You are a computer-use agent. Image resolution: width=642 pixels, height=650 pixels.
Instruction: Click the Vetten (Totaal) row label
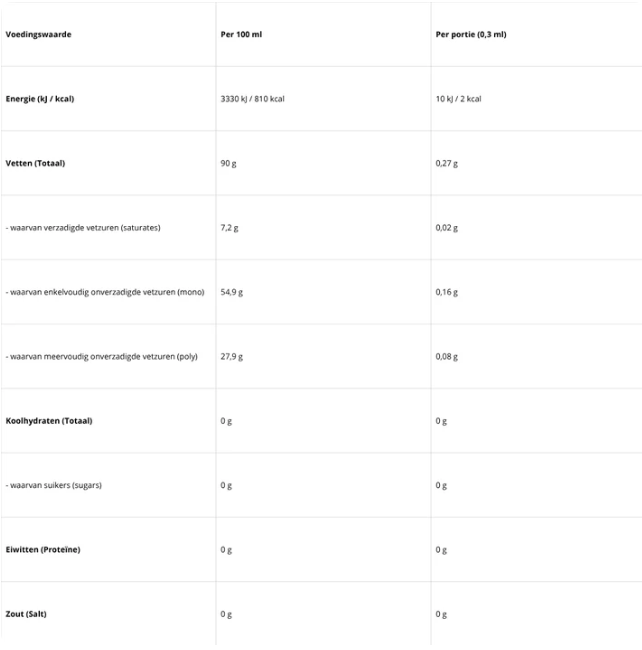click(35, 163)
